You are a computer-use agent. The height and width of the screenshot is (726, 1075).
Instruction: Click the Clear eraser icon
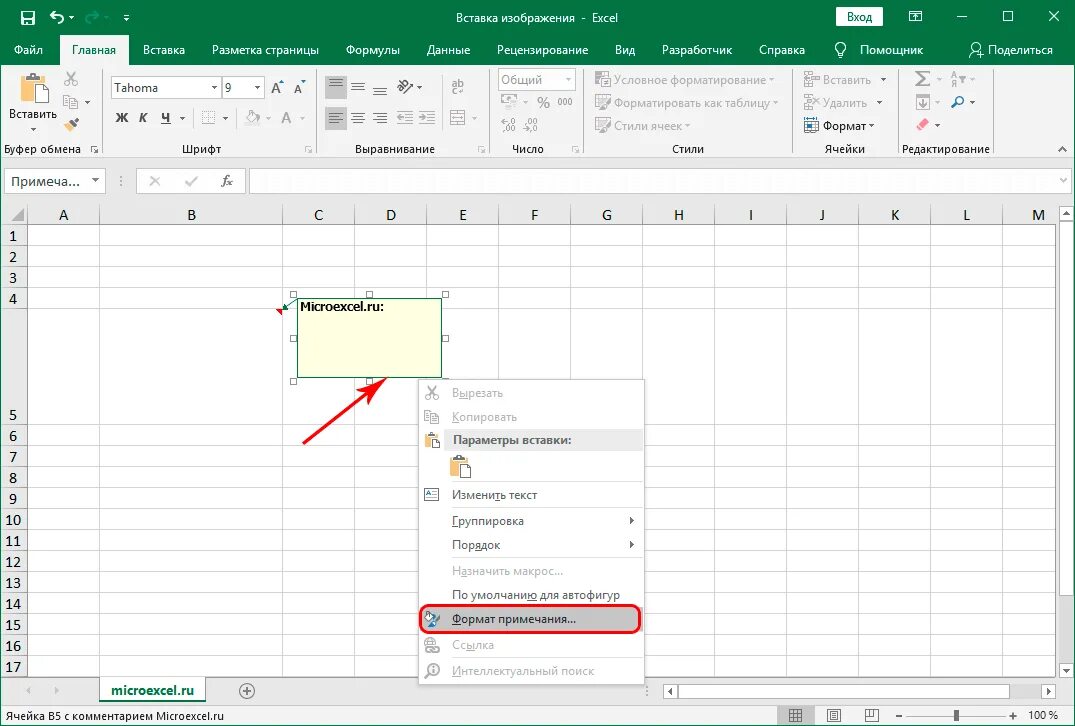[x=923, y=125]
